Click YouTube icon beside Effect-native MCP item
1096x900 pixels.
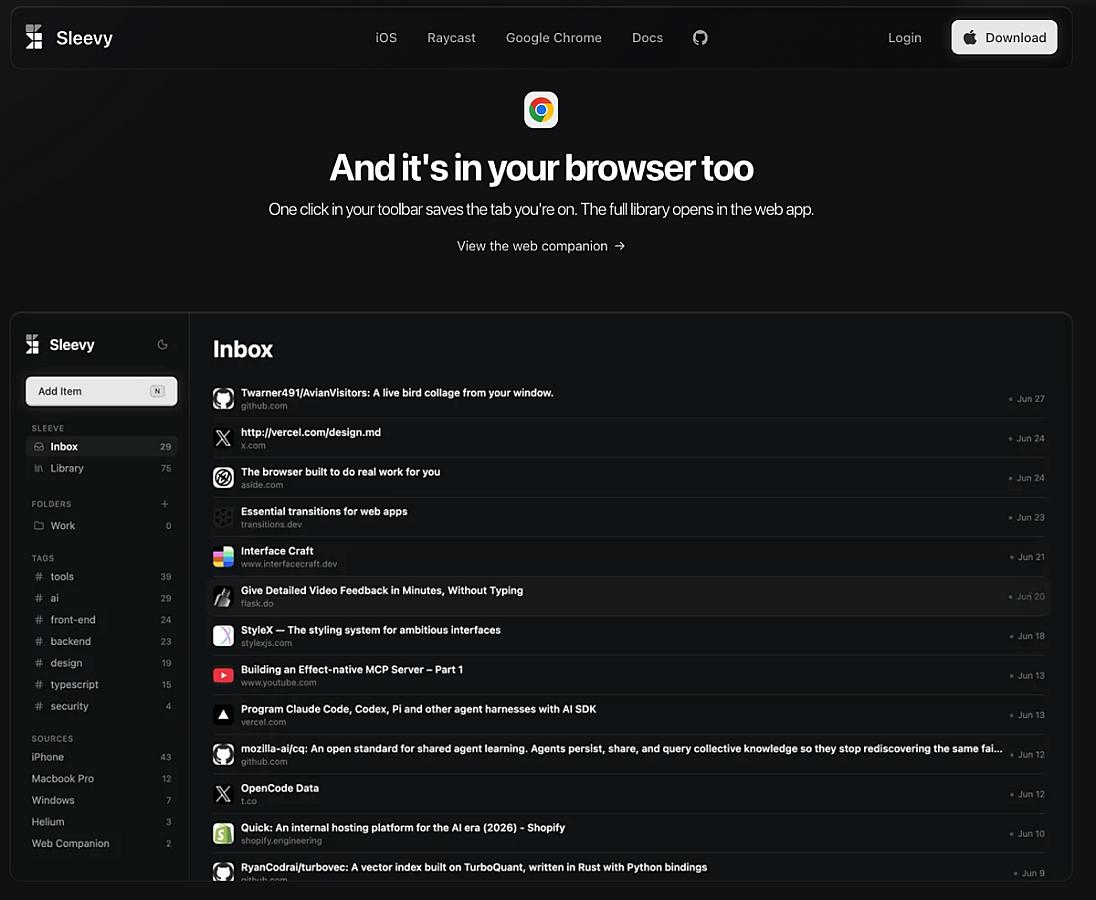223,675
